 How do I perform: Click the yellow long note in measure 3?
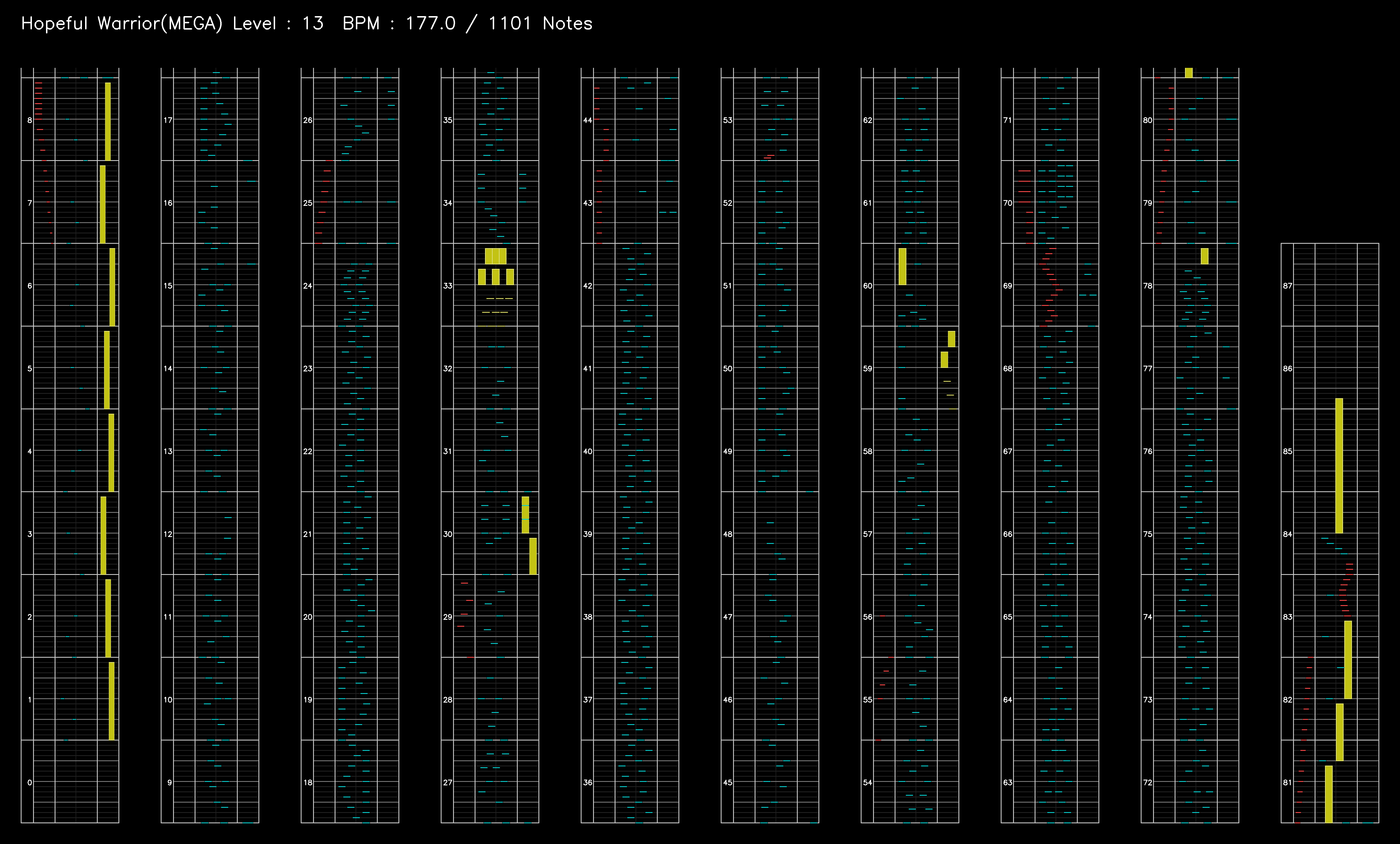103,535
